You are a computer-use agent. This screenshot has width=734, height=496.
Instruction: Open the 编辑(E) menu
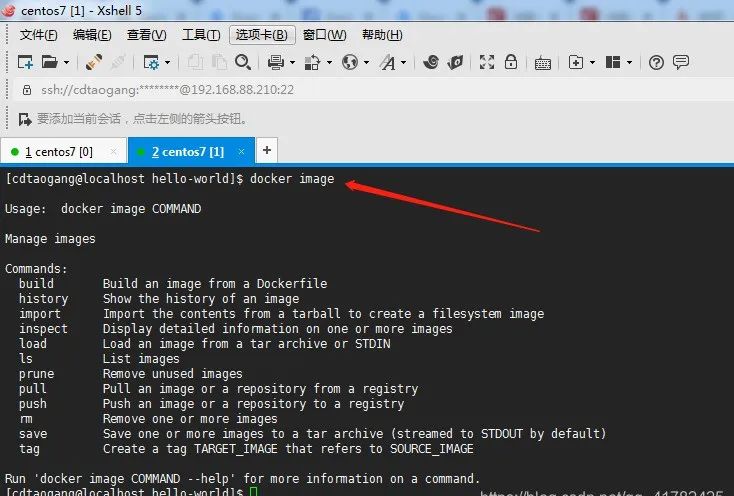[x=92, y=35]
